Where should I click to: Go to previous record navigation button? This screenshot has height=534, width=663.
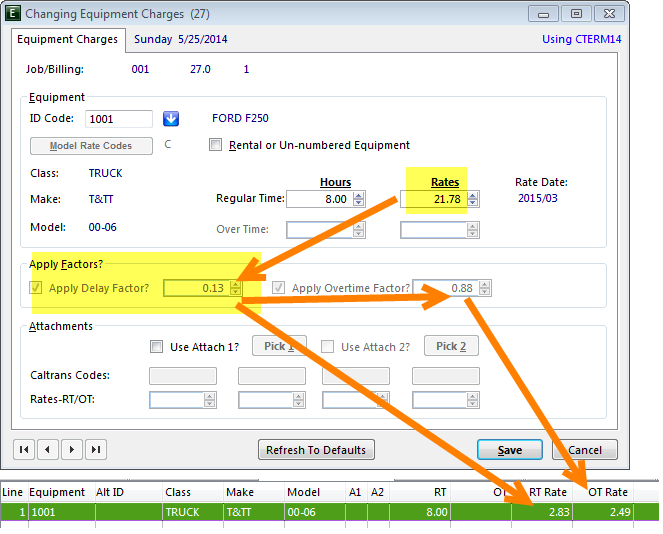click(48, 449)
